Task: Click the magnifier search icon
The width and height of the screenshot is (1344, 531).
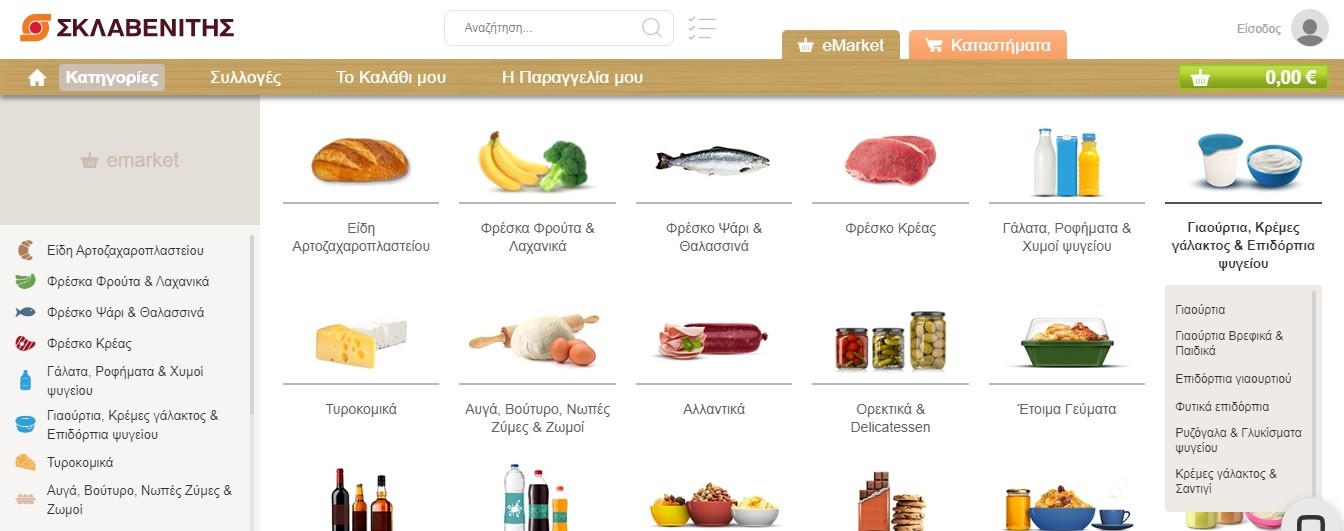Action: point(652,28)
